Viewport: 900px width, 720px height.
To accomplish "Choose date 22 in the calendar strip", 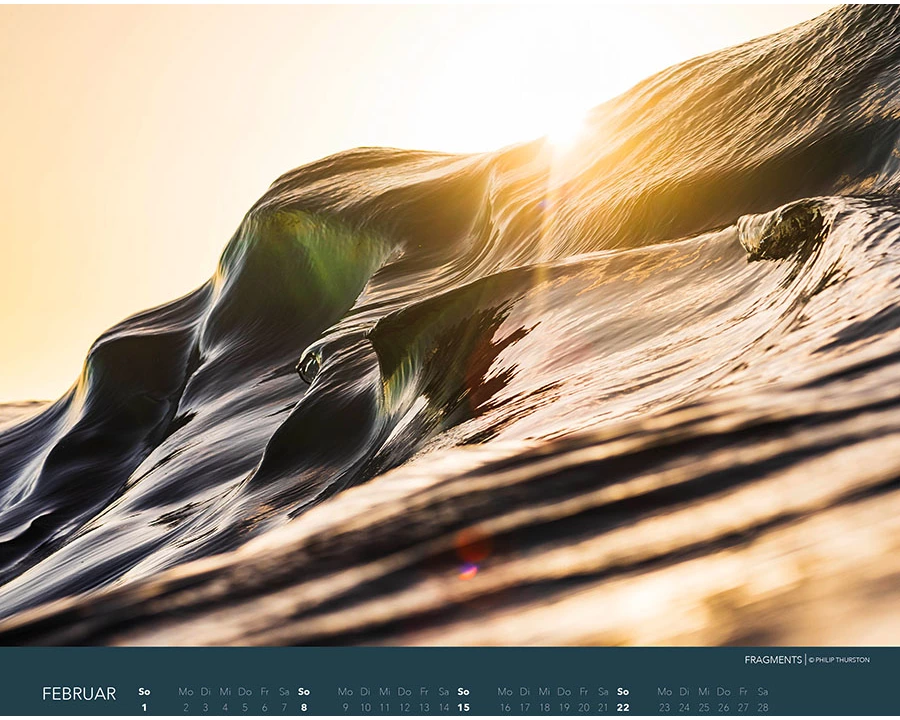I will [623, 708].
